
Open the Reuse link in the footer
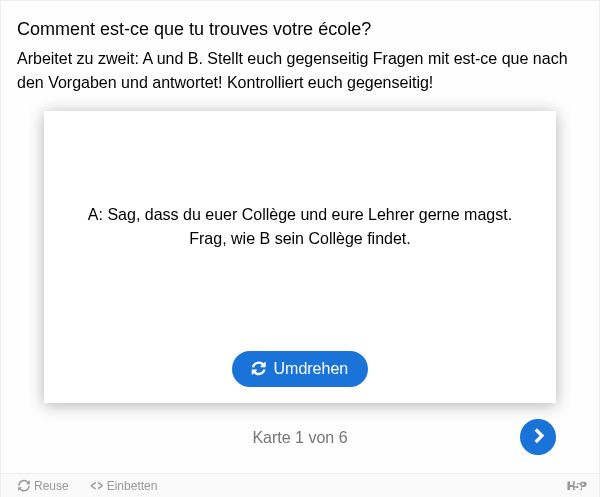click(43, 486)
